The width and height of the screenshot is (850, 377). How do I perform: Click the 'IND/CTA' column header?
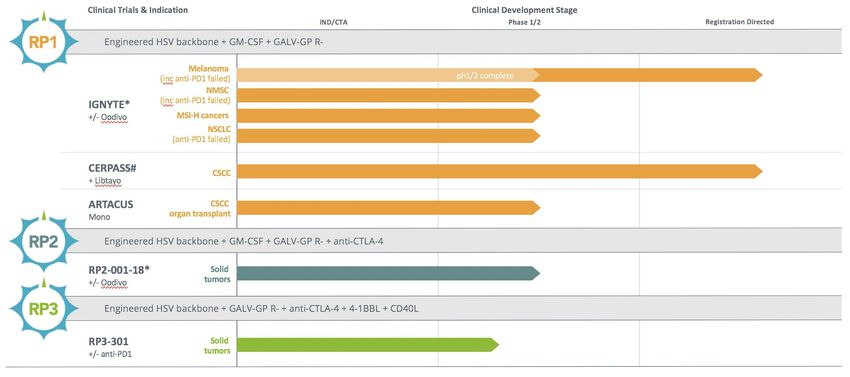click(331, 22)
